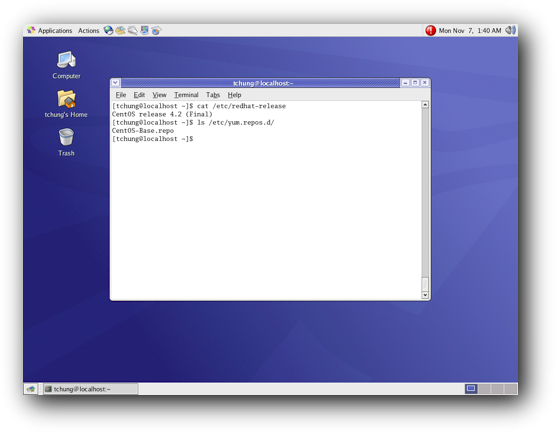Screen dimensions: 556x432
Task: Click the volume speaker icon
Action: pos(510,31)
